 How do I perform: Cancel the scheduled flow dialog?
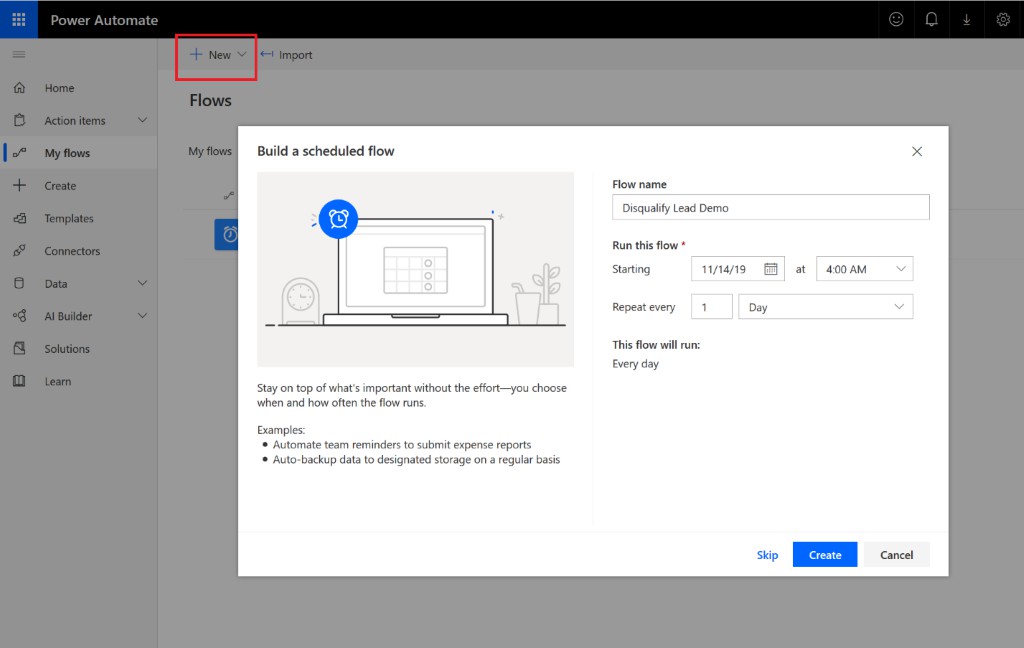tap(897, 555)
